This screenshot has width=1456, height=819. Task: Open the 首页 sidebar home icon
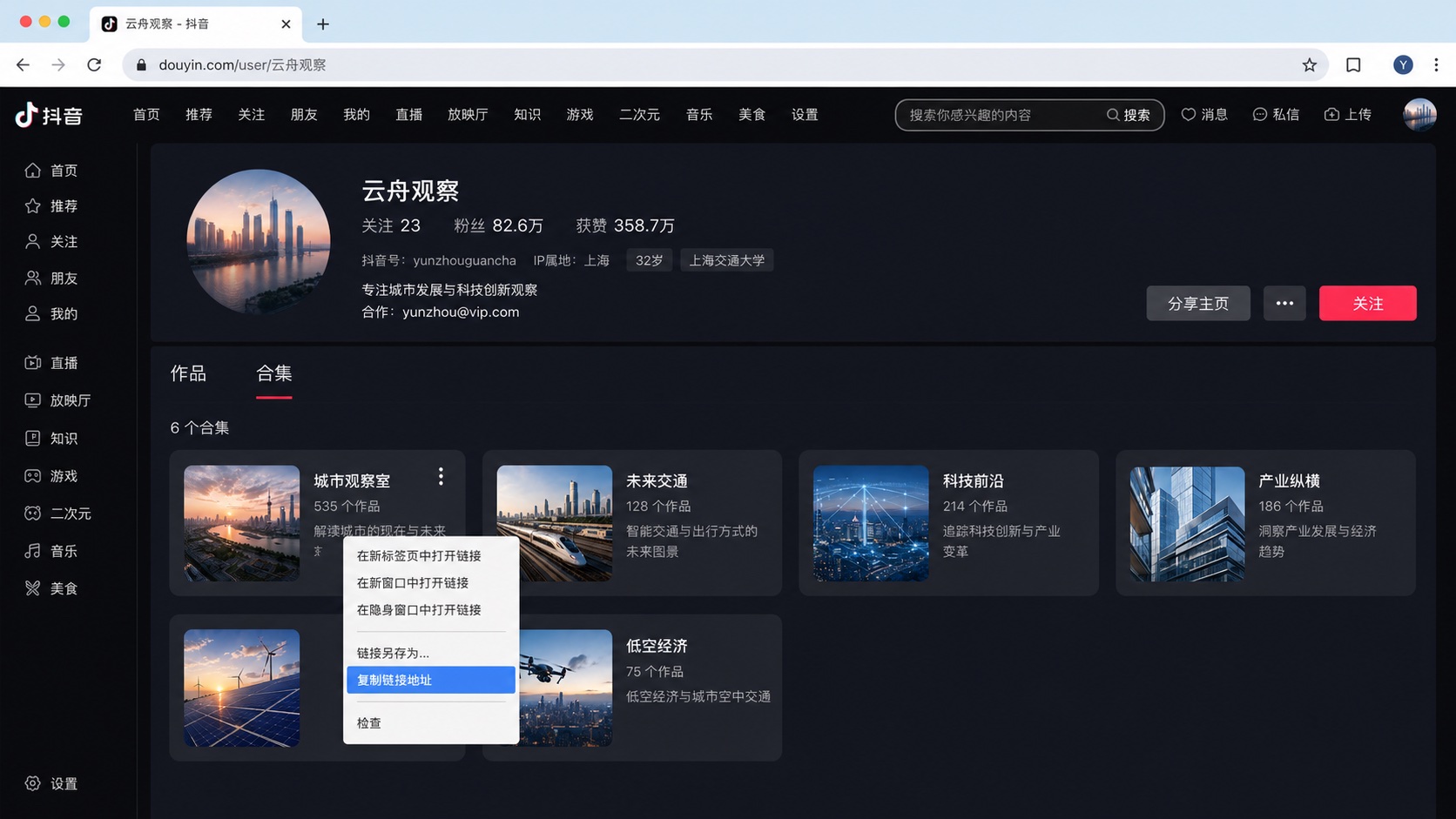pos(32,170)
